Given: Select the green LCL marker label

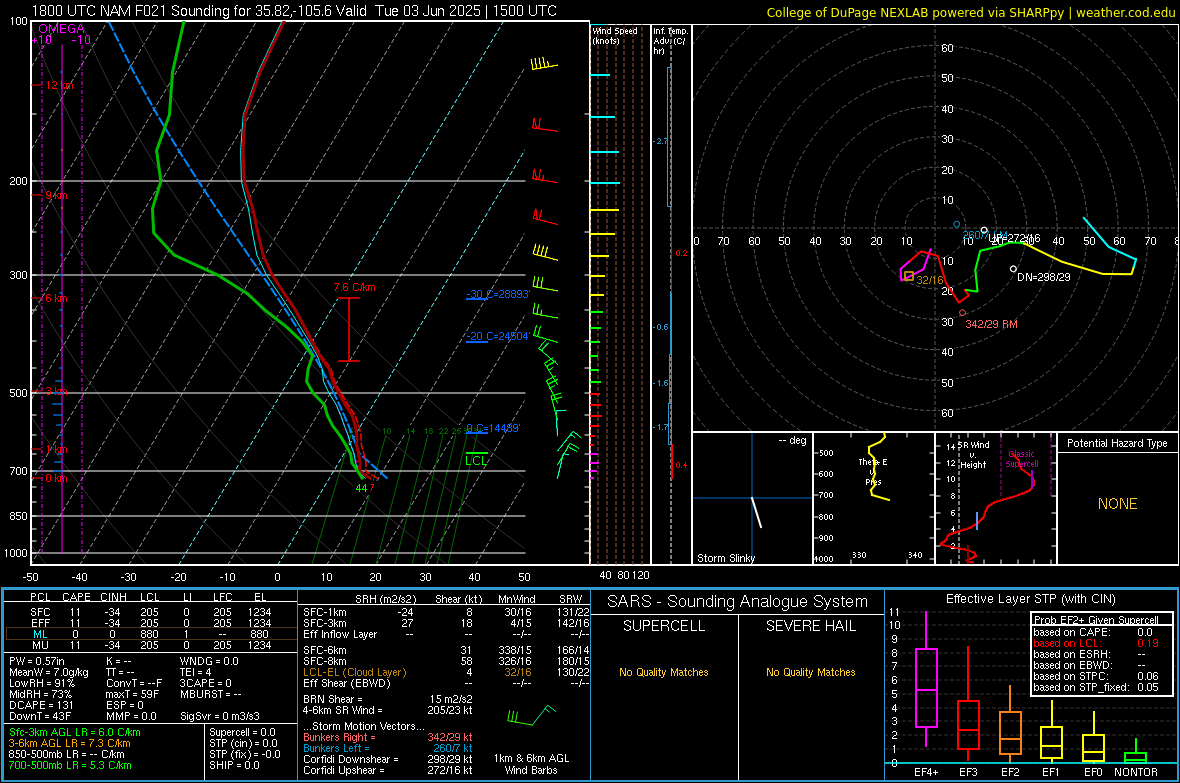Looking at the screenshot, I should 476,461.
